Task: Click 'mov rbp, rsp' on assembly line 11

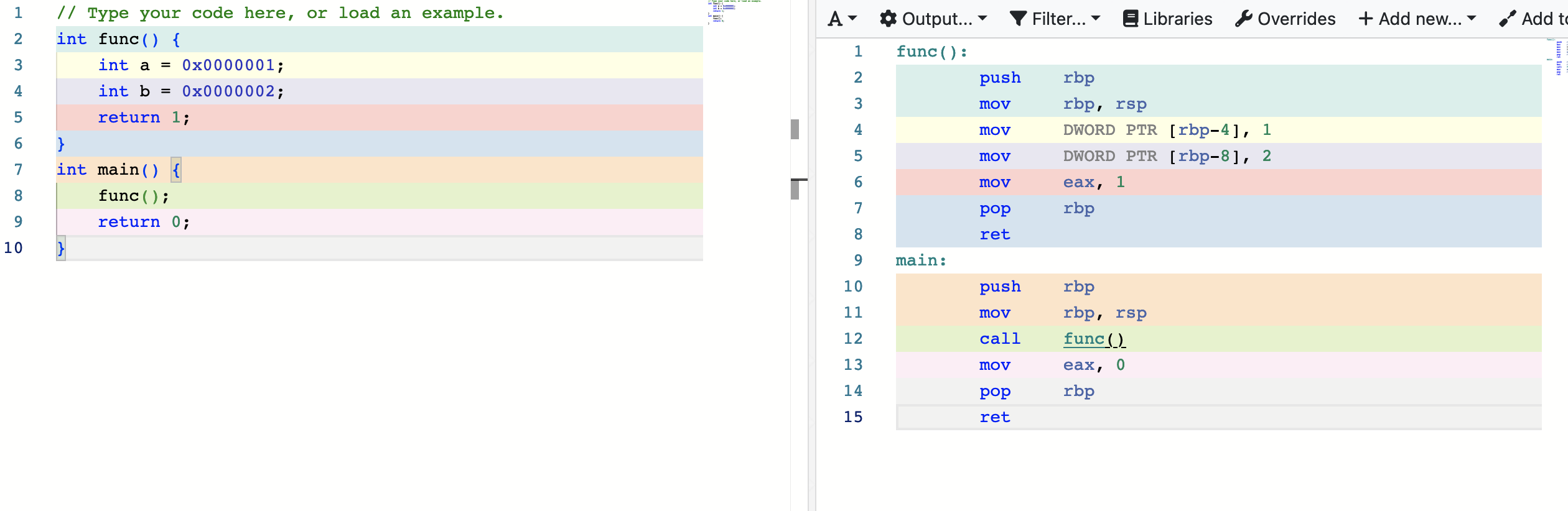Action: (1218, 313)
